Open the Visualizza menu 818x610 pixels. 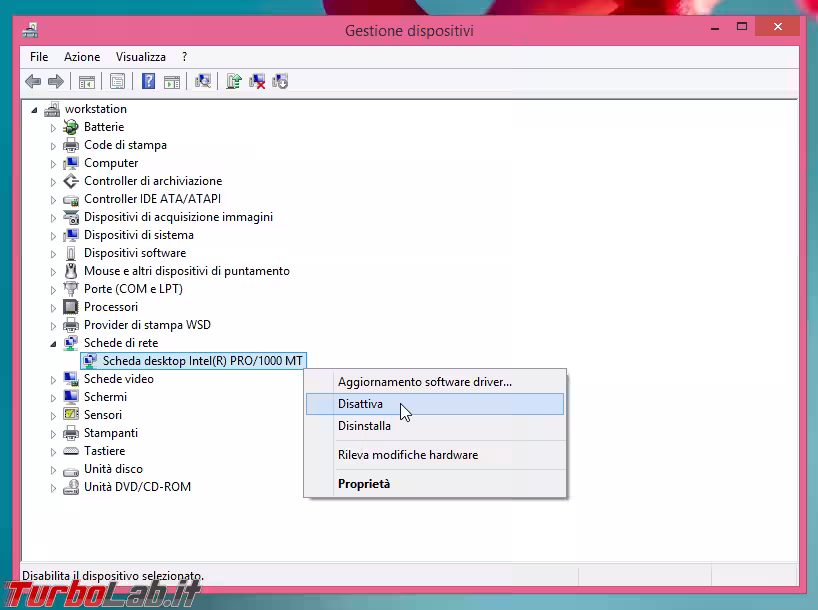(140, 57)
